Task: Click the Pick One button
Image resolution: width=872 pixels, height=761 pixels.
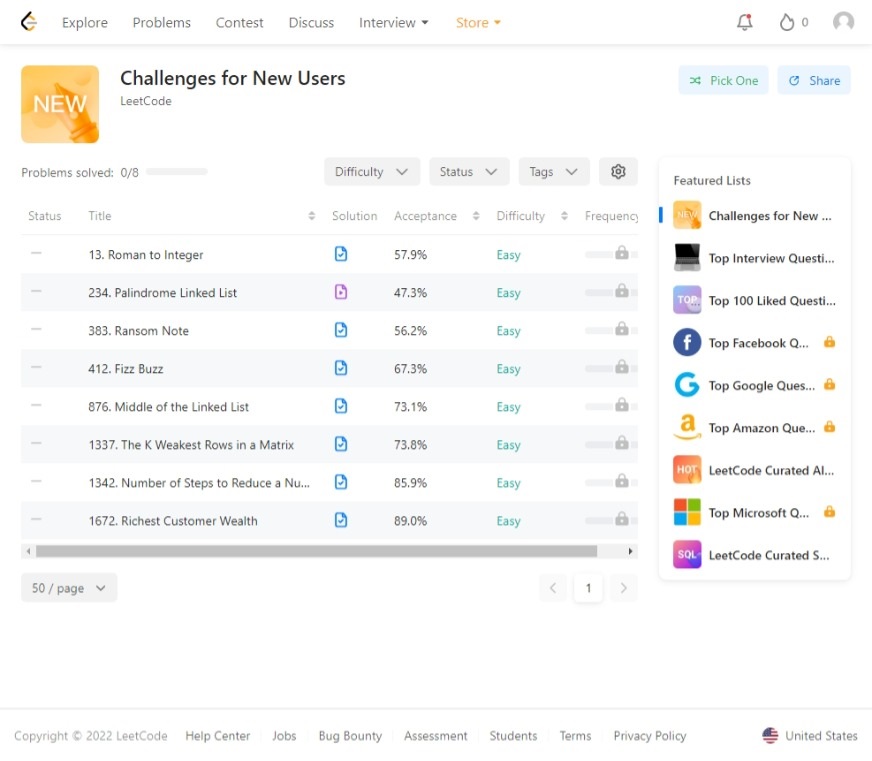Action: click(x=723, y=80)
